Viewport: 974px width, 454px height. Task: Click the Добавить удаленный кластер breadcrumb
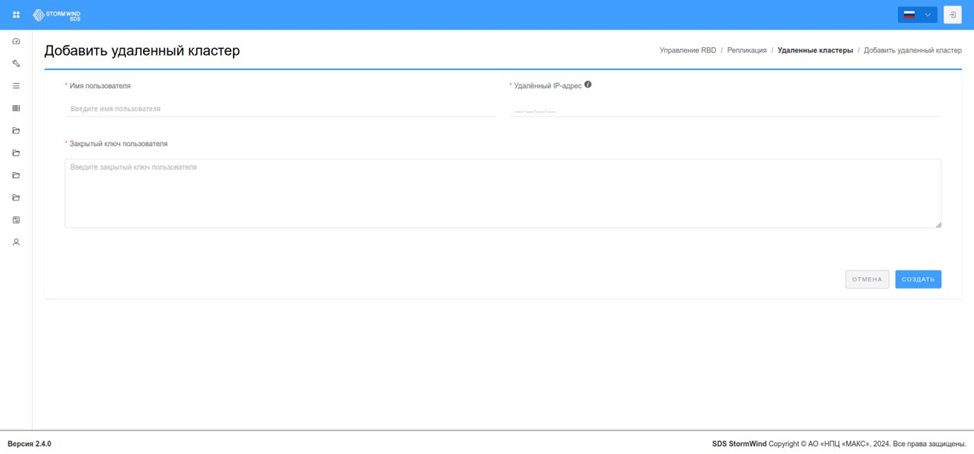(913, 50)
